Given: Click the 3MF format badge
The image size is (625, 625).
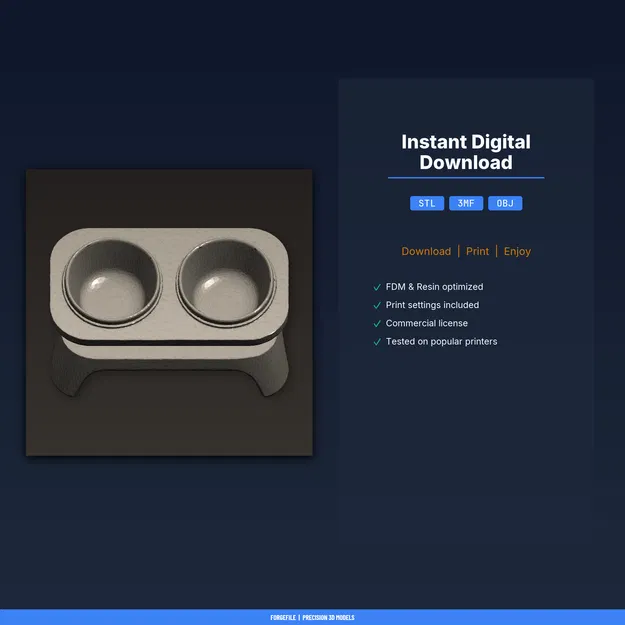Looking at the screenshot, I should coord(466,203).
